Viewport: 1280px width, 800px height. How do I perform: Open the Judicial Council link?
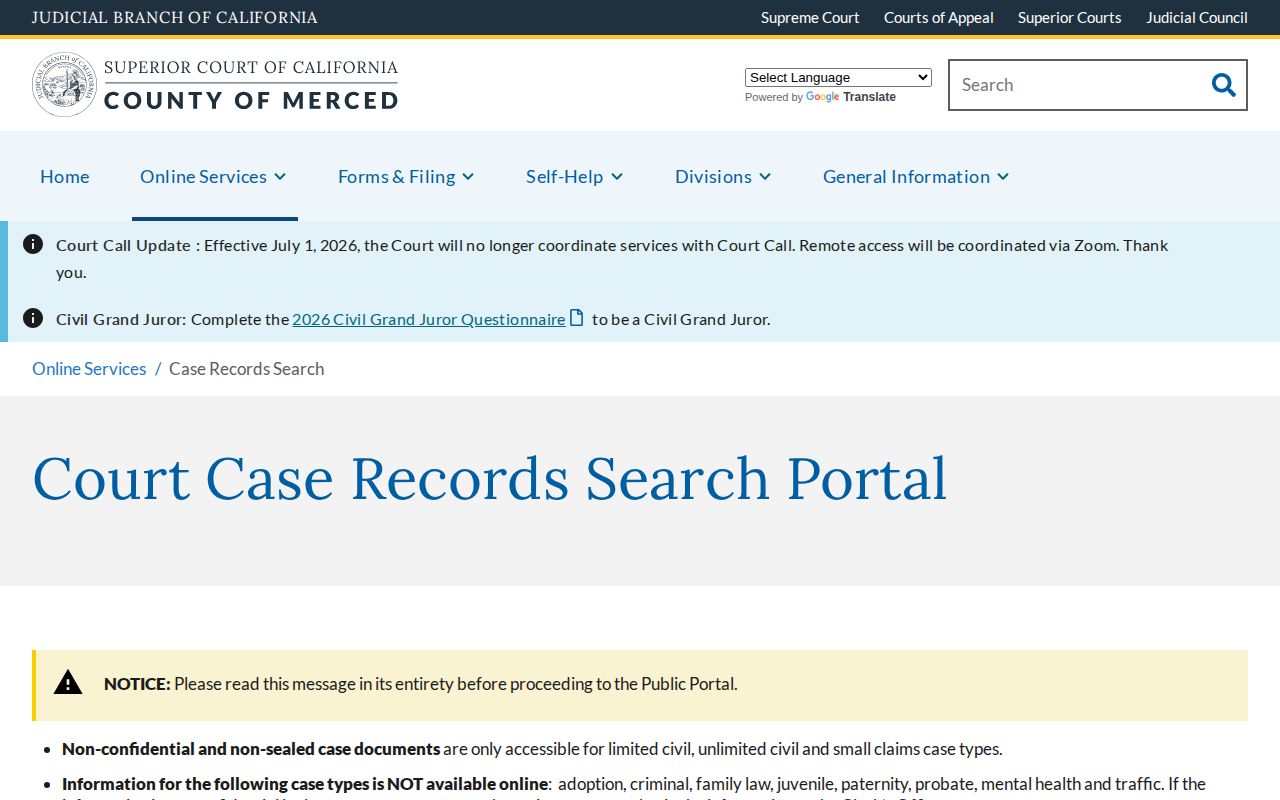1197,17
